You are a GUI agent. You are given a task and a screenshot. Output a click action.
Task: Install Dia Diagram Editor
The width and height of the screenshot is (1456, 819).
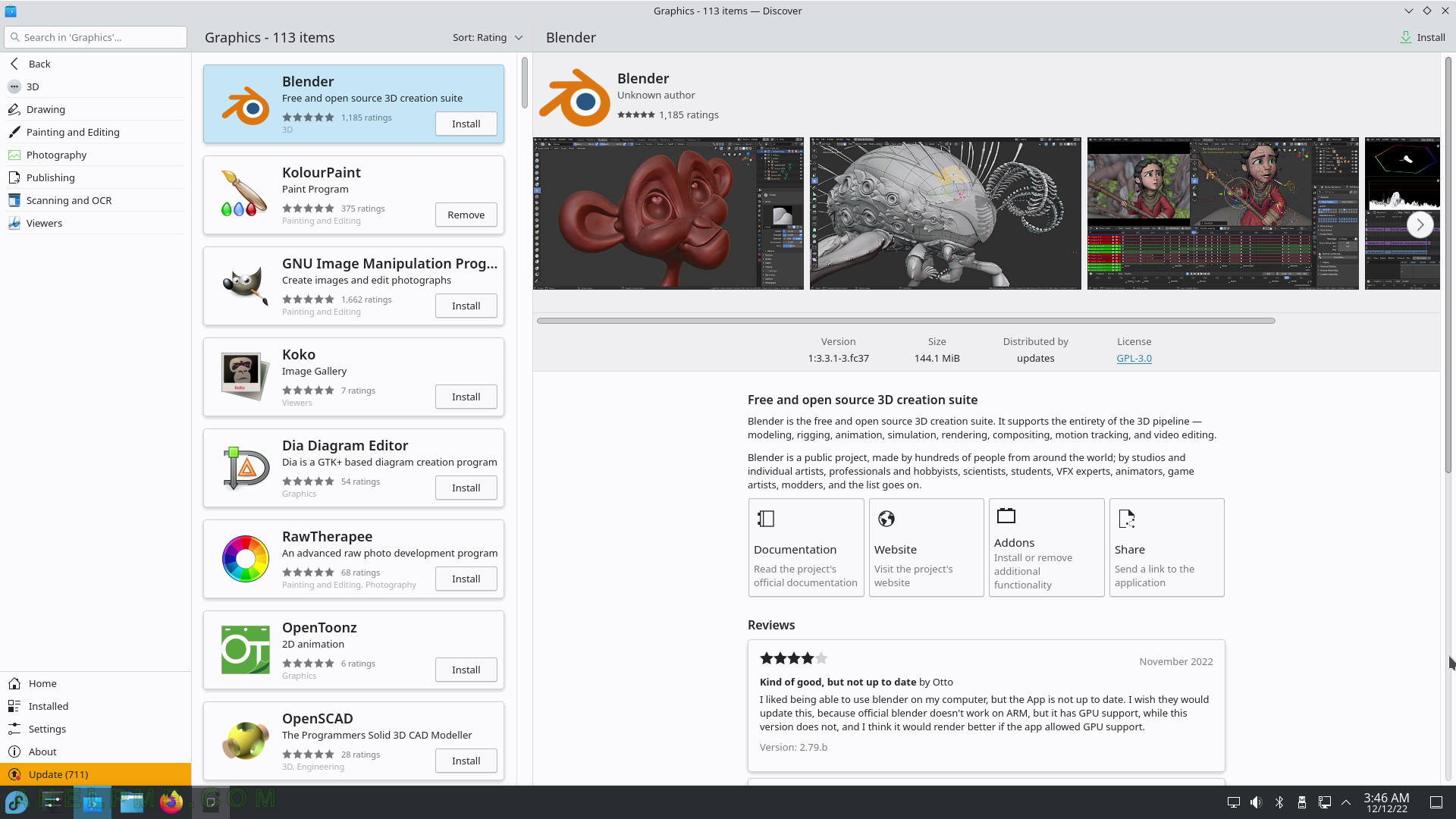pos(466,488)
